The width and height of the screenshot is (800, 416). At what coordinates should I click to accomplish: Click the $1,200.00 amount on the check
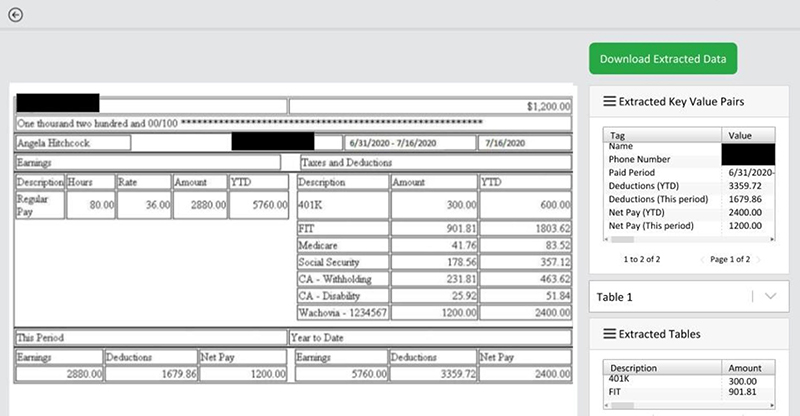(x=548, y=107)
